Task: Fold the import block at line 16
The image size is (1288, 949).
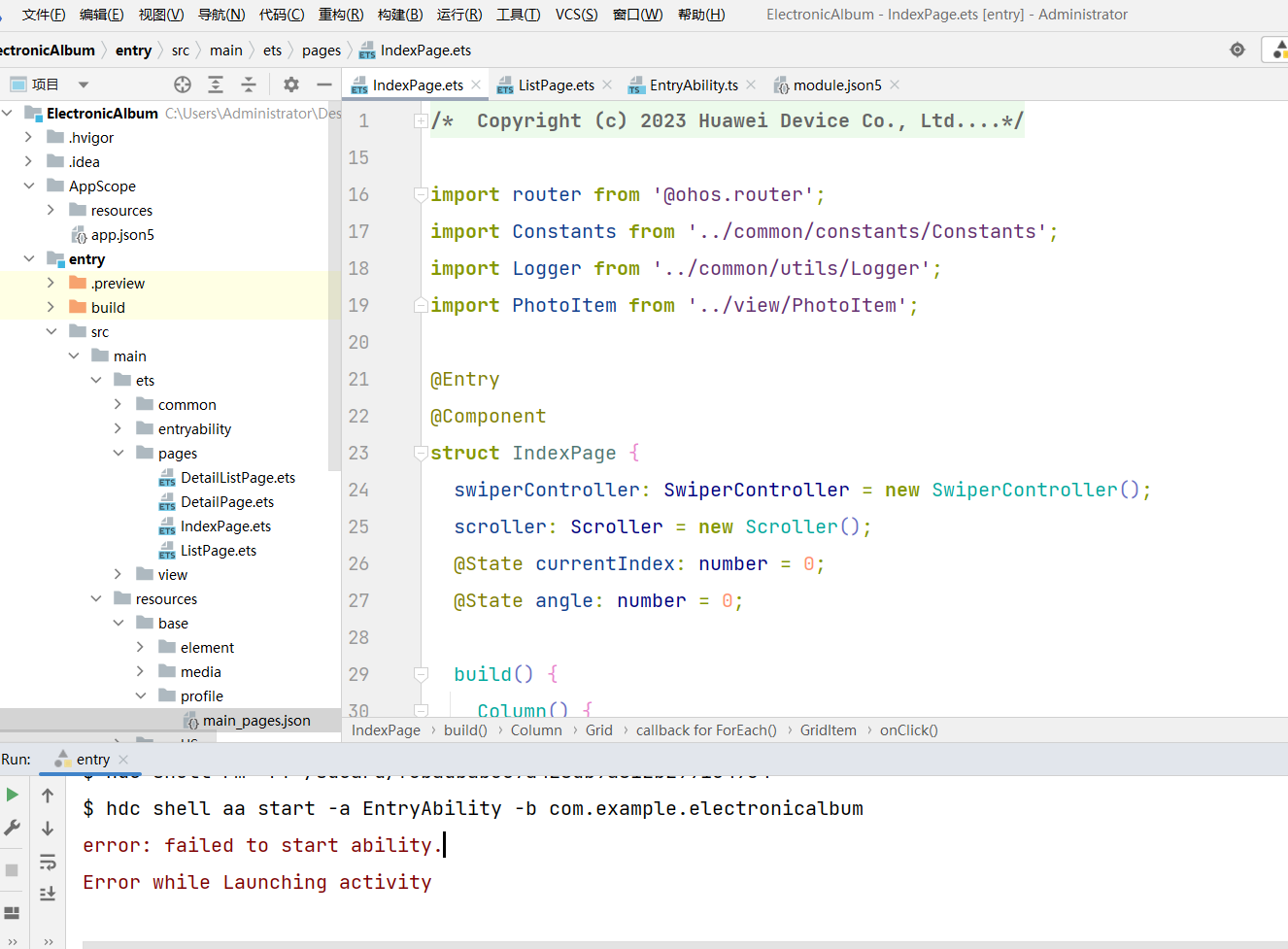Action: [x=421, y=195]
